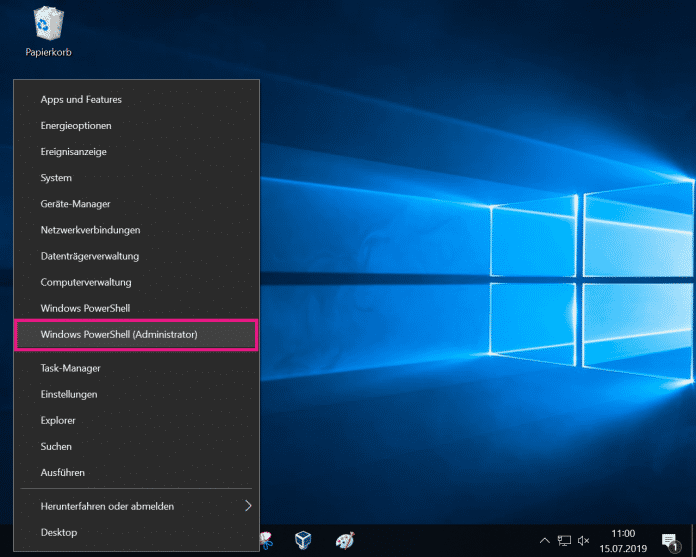Open Netzwerkverbindungen
This screenshot has width=696, height=557.
(x=90, y=230)
